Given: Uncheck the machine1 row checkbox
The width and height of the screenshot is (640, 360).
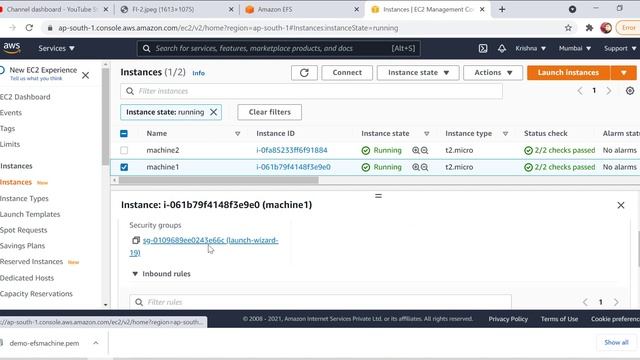Looking at the screenshot, I should 124,167.
